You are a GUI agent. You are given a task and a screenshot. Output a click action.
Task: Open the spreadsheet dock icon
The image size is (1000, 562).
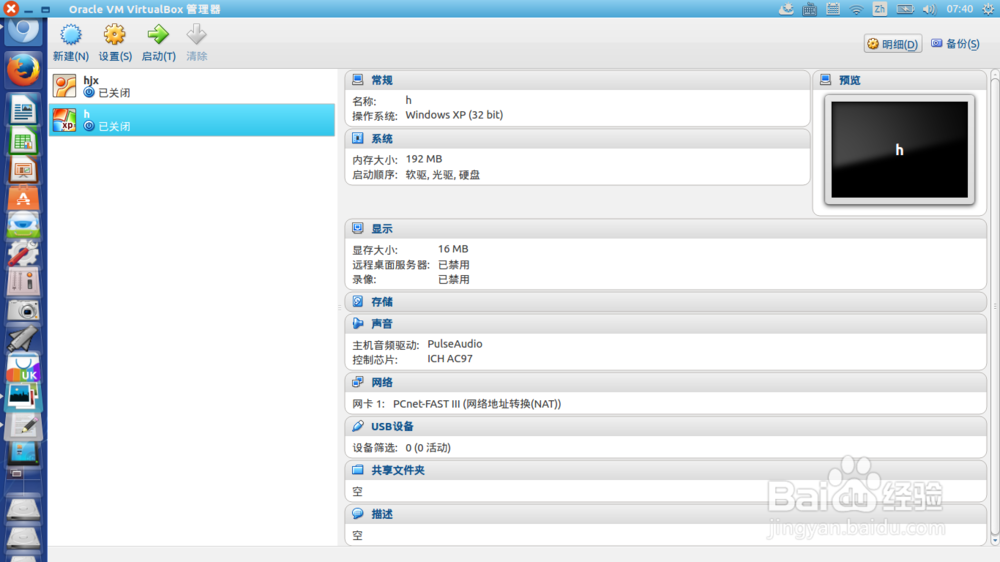23,141
